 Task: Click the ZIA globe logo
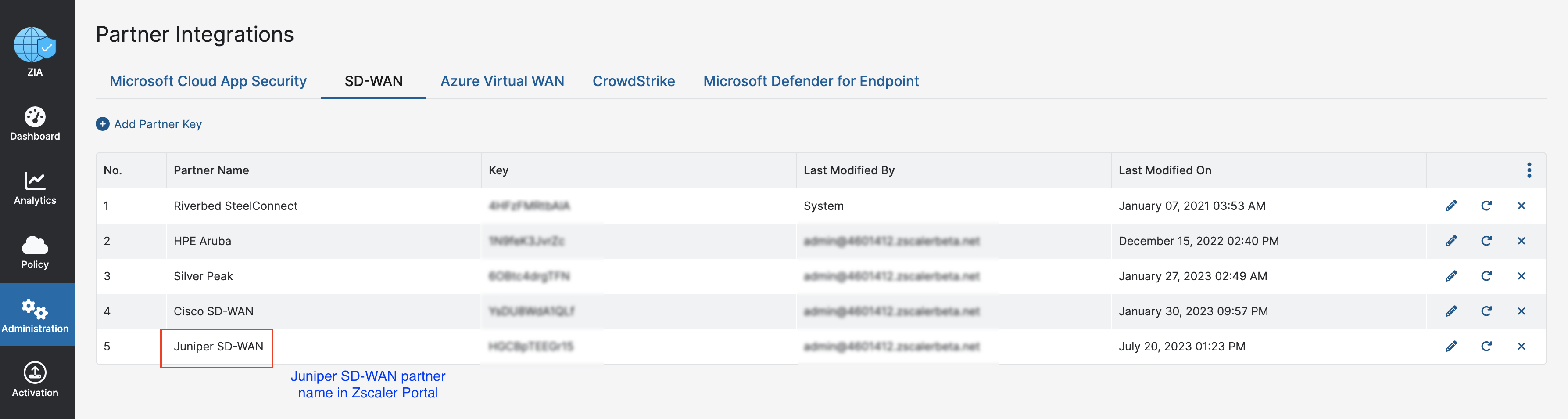tap(35, 46)
